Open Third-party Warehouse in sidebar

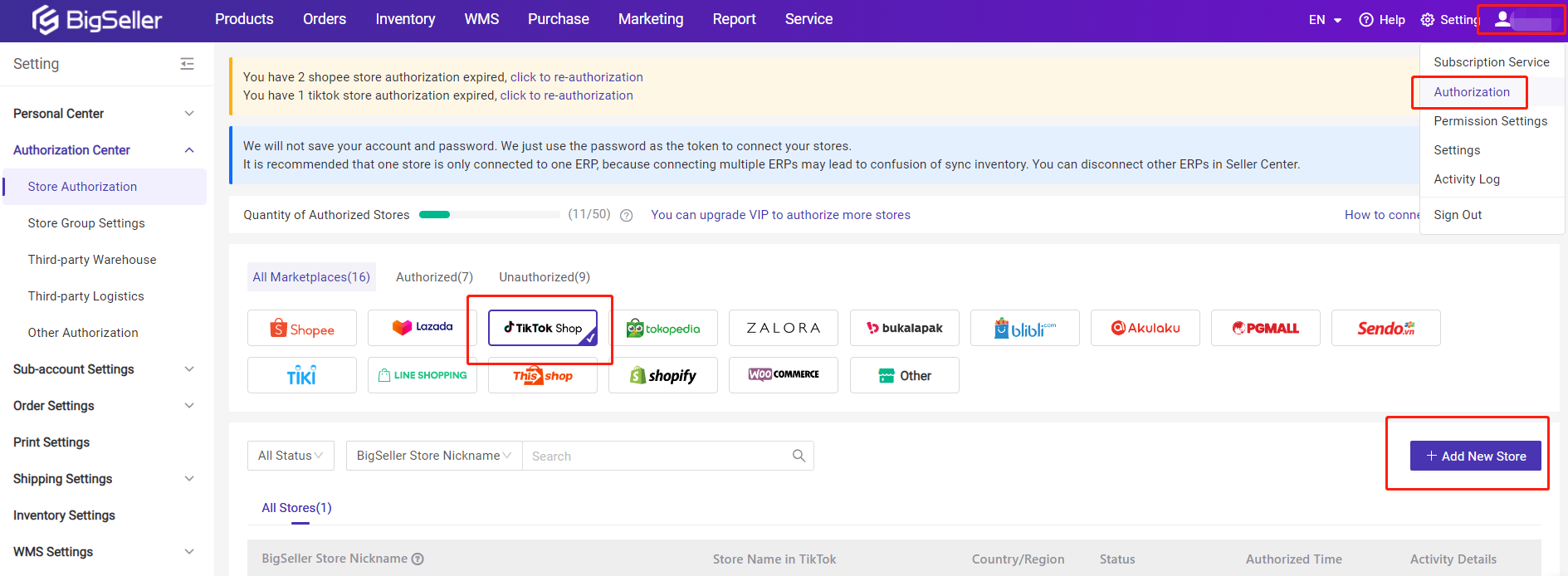[x=92, y=260]
